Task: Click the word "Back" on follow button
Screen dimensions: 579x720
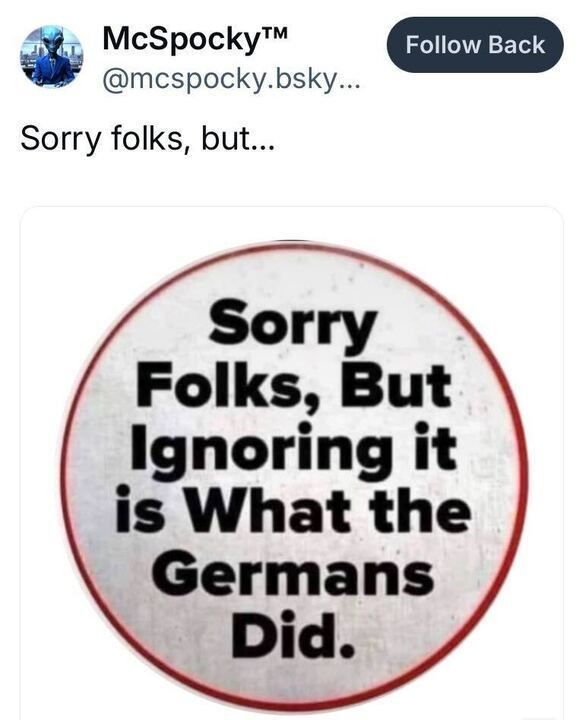Action: click(516, 45)
